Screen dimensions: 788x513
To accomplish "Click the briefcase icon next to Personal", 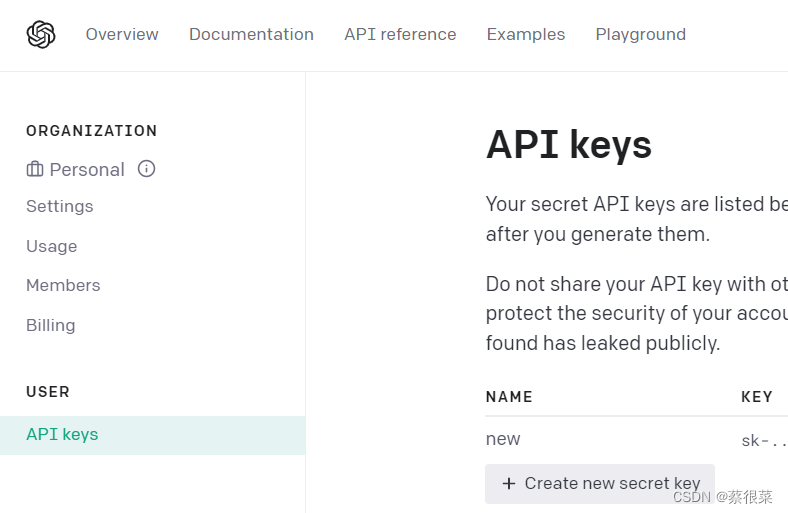I will (x=35, y=169).
